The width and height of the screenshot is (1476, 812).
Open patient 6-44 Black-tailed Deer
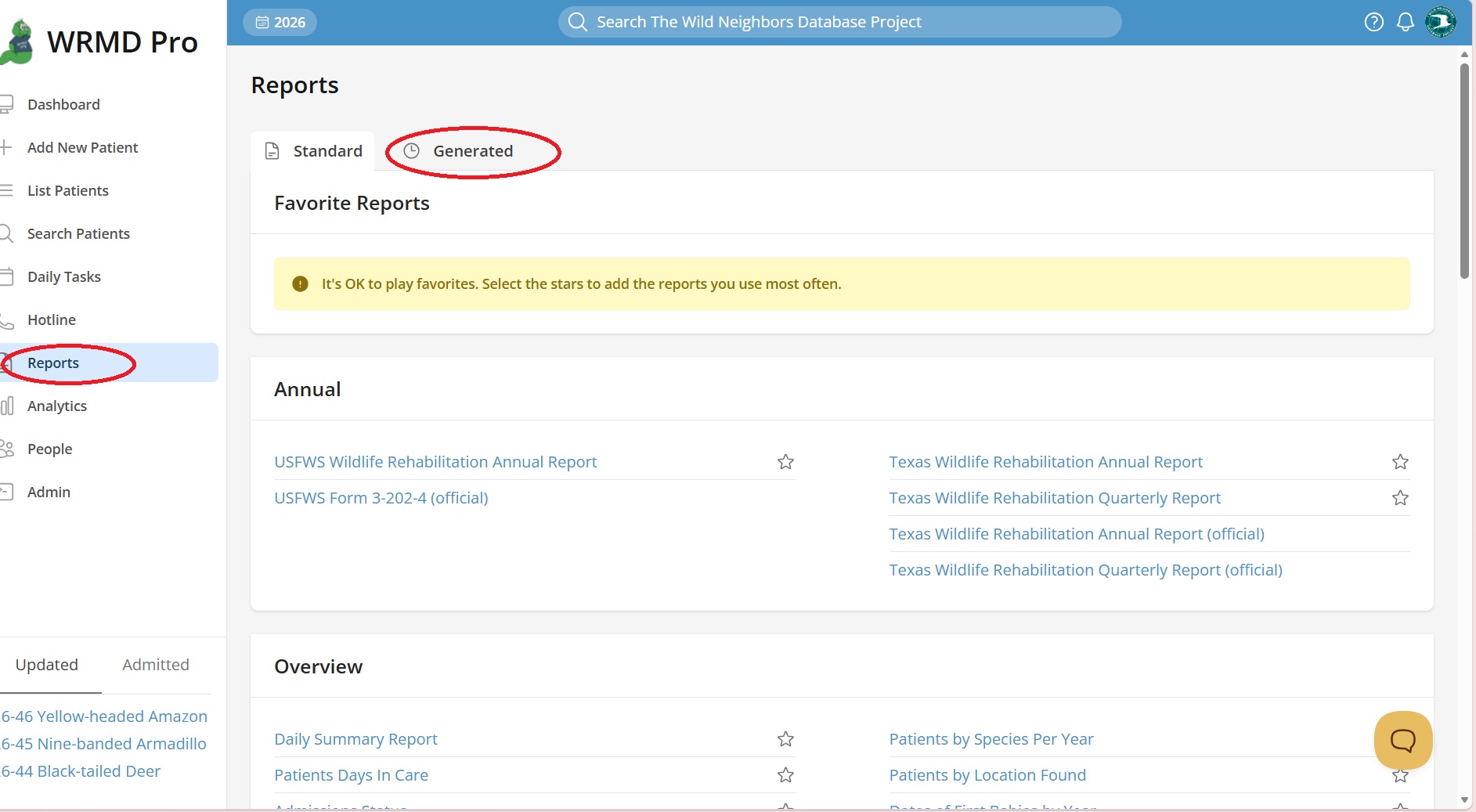[81, 771]
